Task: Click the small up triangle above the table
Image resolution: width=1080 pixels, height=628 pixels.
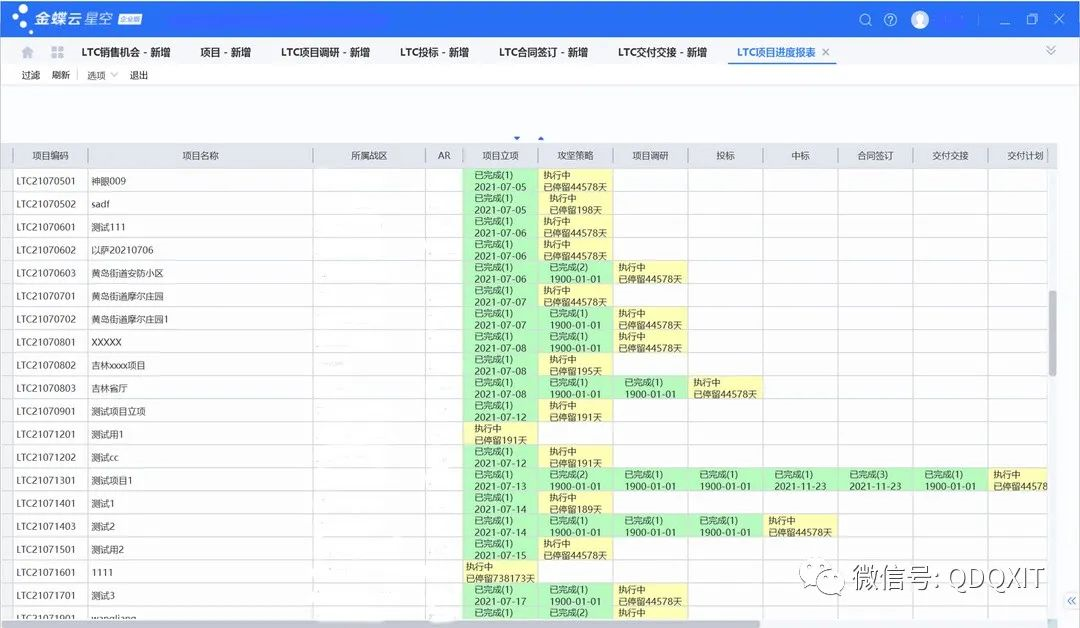Action: click(541, 138)
